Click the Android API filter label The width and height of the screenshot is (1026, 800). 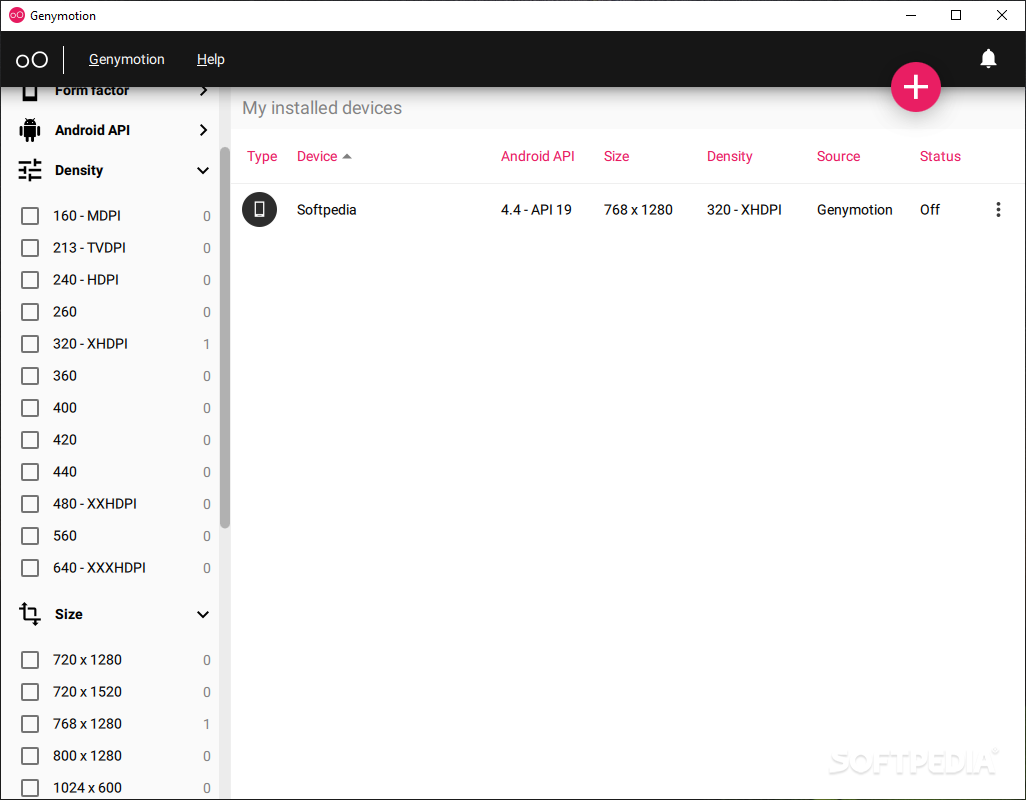click(x=92, y=130)
